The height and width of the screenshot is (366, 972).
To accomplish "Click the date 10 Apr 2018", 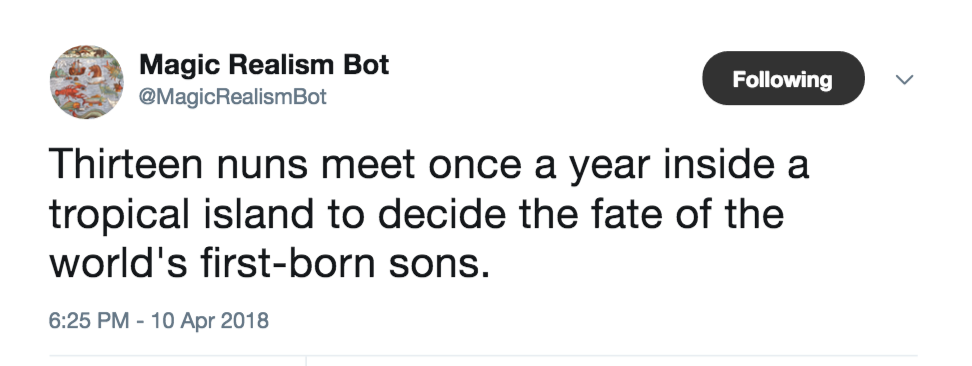I will pos(209,321).
